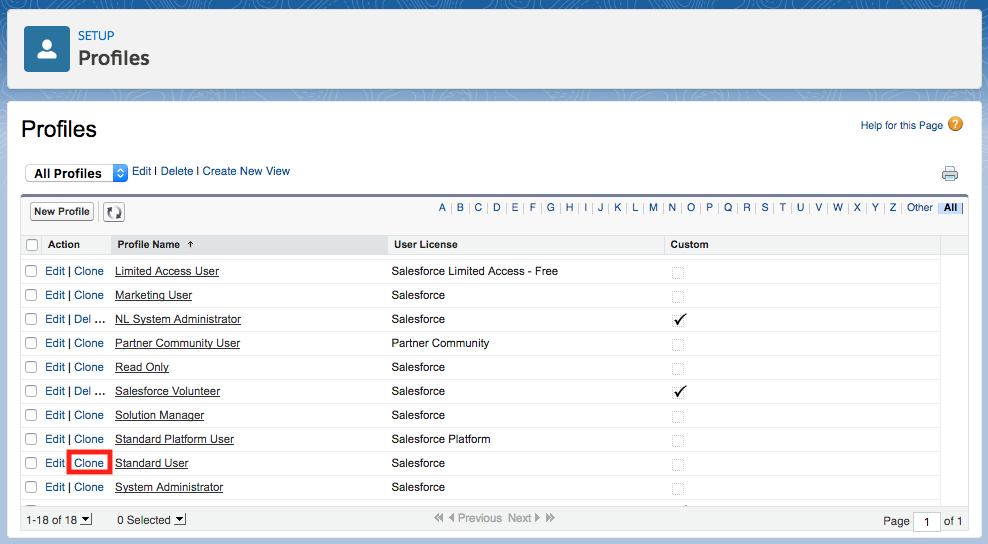Filter profiles by letter P
The height and width of the screenshot is (544, 988).
tap(709, 207)
